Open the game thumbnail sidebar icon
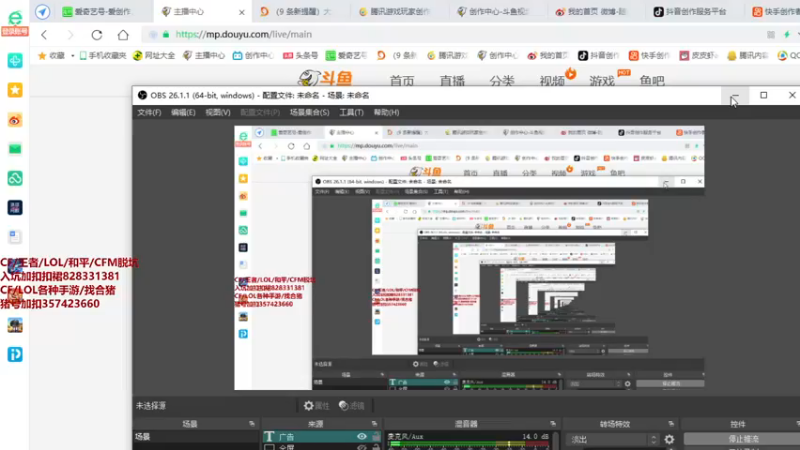 tap(15, 326)
